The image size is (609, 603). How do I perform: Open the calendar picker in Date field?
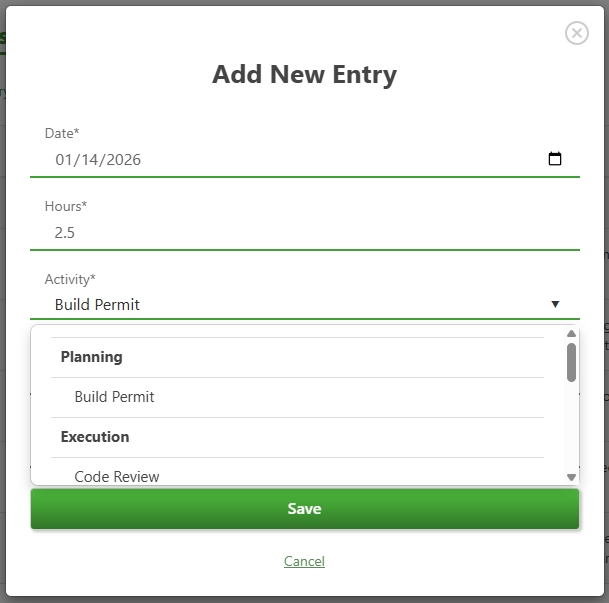tap(555, 159)
